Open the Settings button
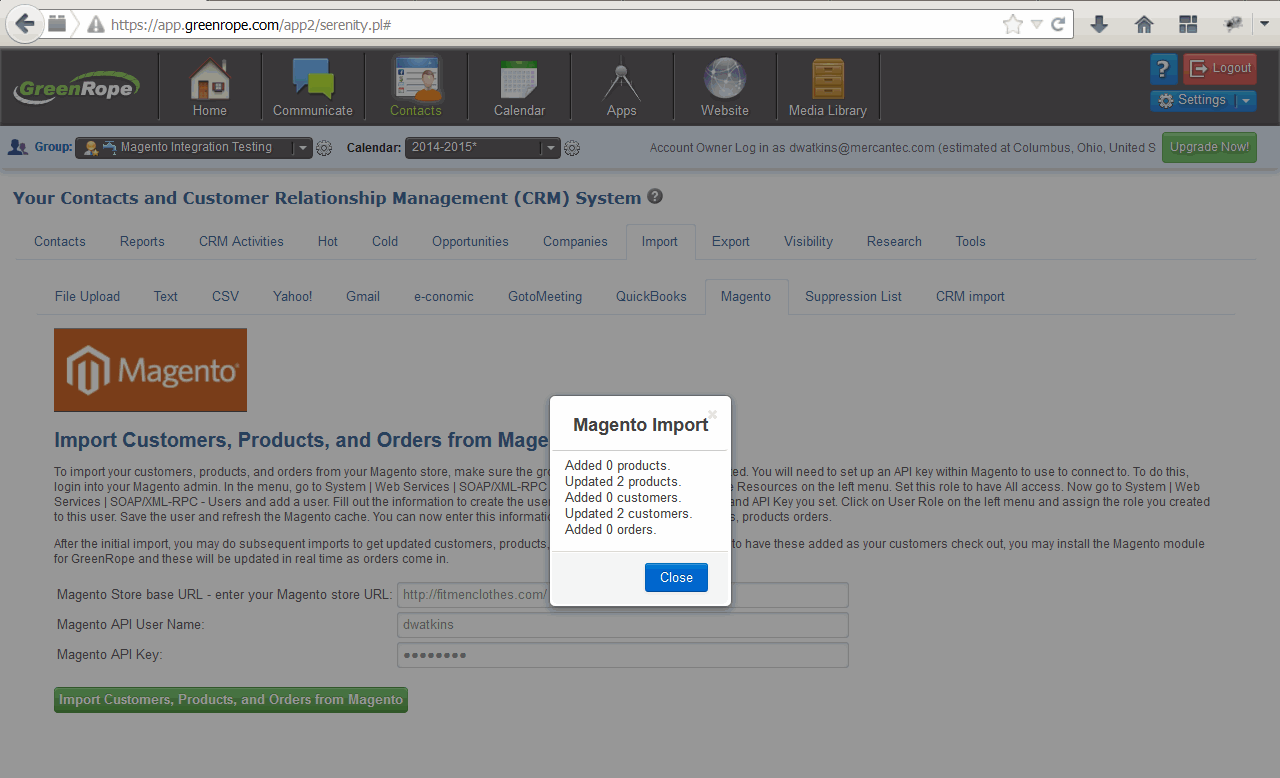The height and width of the screenshot is (778, 1280). pos(1192,100)
